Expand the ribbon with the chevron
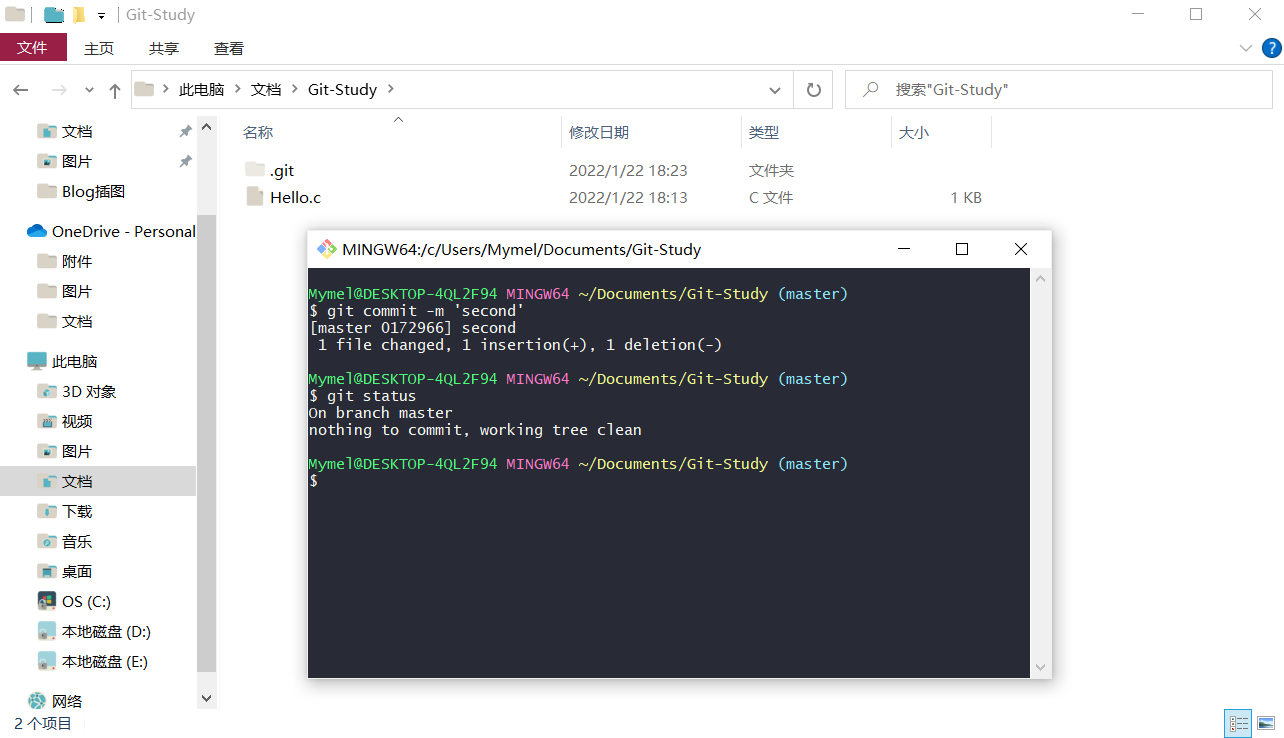Viewport: 1284px width, 738px height. pyautogui.click(x=1246, y=47)
